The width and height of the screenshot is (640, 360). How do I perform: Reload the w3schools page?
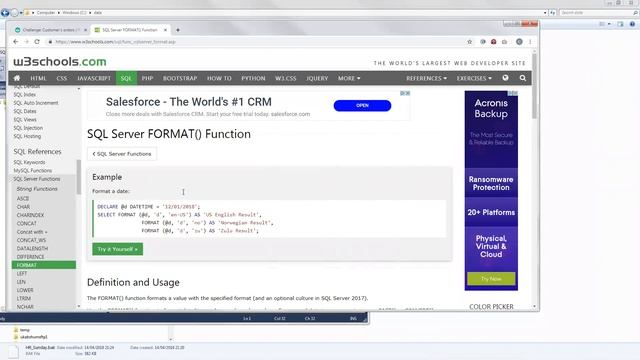pos(37,42)
